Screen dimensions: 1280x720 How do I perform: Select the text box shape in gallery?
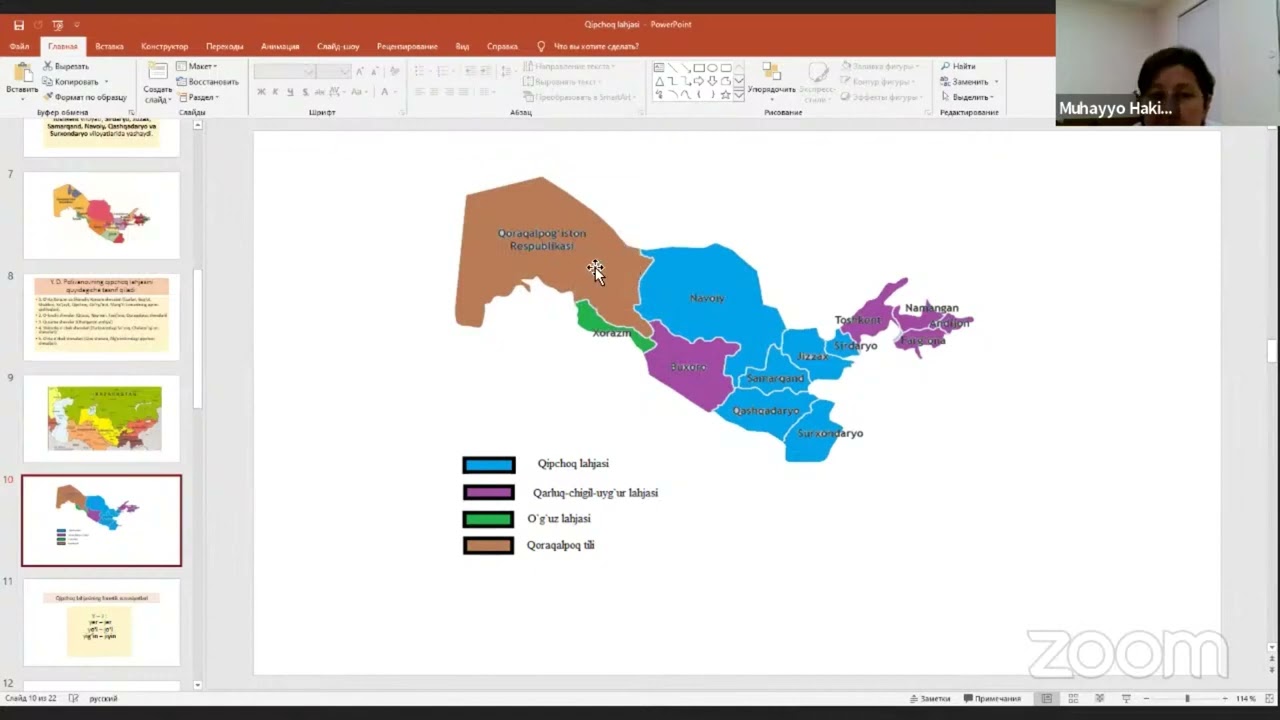point(660,68)
